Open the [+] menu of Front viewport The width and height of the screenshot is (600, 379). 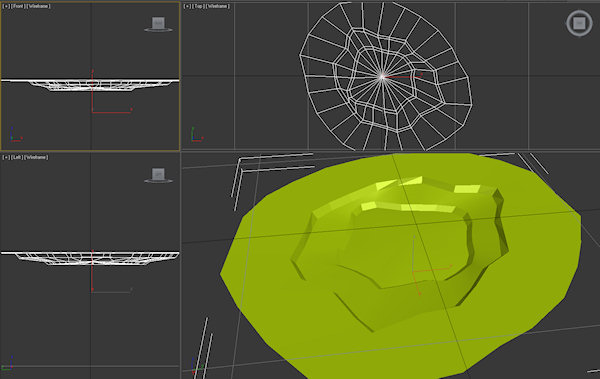[x=7, y=6]
